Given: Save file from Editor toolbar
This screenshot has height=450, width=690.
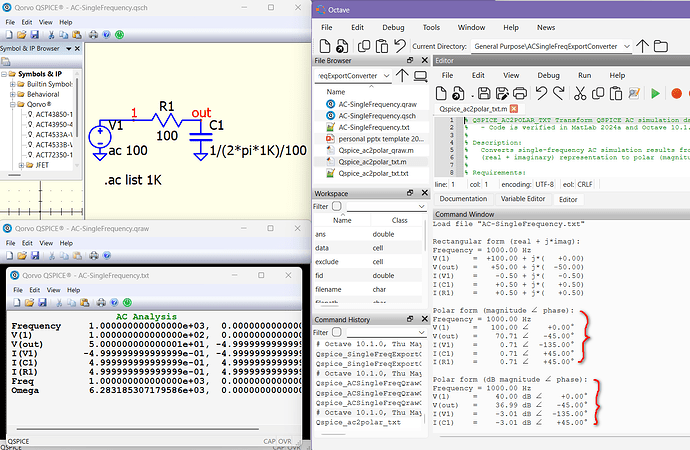Looking at the screenshot, I should tap(484, 93).
